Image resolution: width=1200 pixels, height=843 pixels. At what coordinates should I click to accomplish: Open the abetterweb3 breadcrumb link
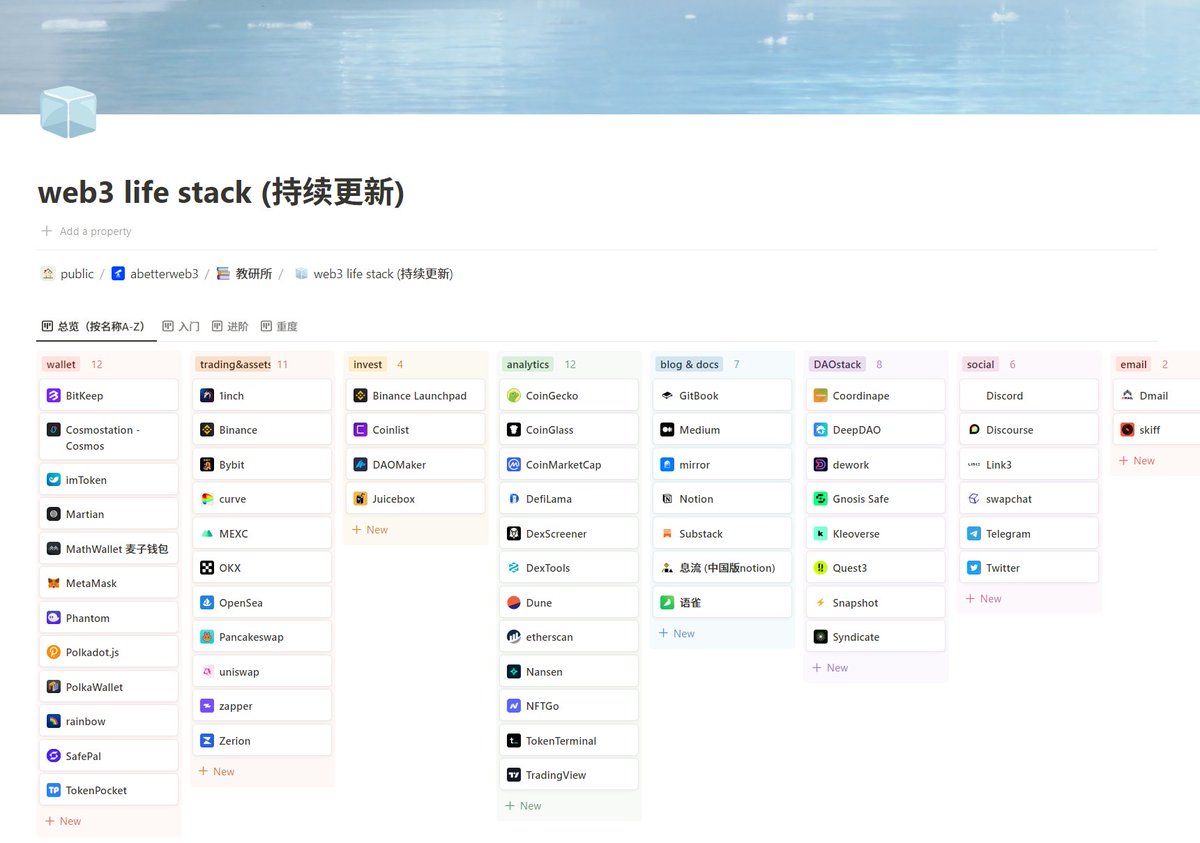coord(155,274)
